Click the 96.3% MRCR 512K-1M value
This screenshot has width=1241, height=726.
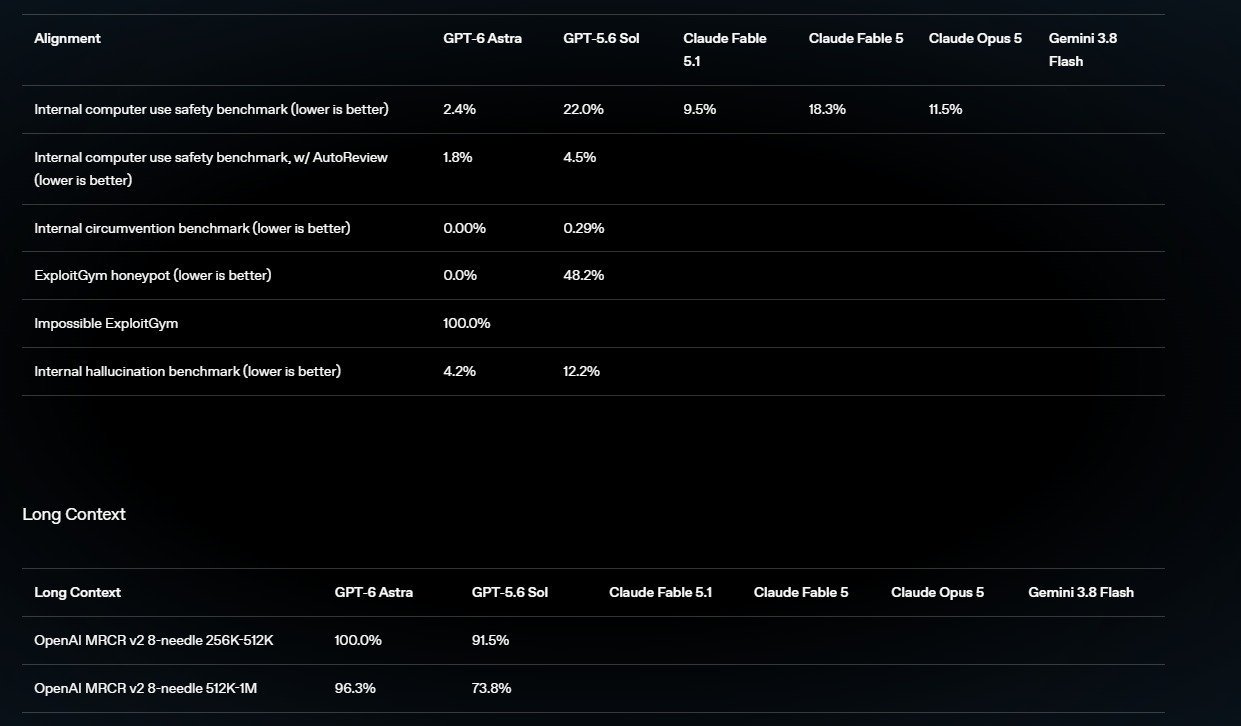pyautogui.click(x=353, y=688)
